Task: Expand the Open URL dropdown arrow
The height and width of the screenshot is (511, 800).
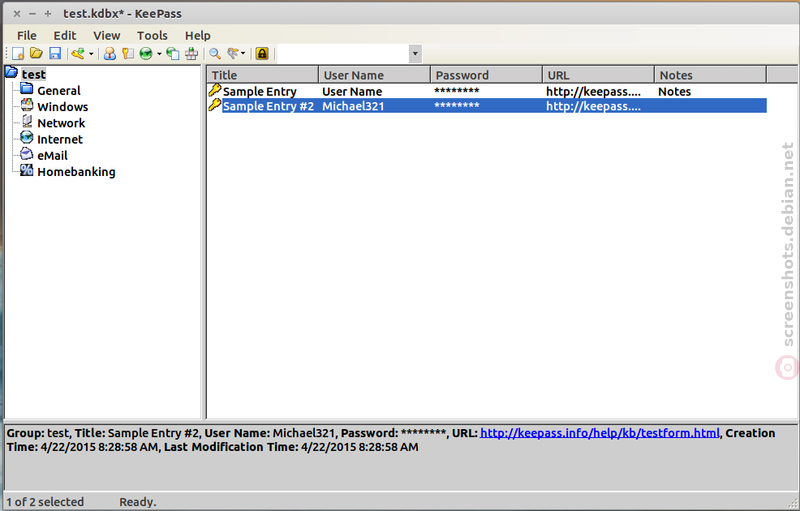Action: 159,54
